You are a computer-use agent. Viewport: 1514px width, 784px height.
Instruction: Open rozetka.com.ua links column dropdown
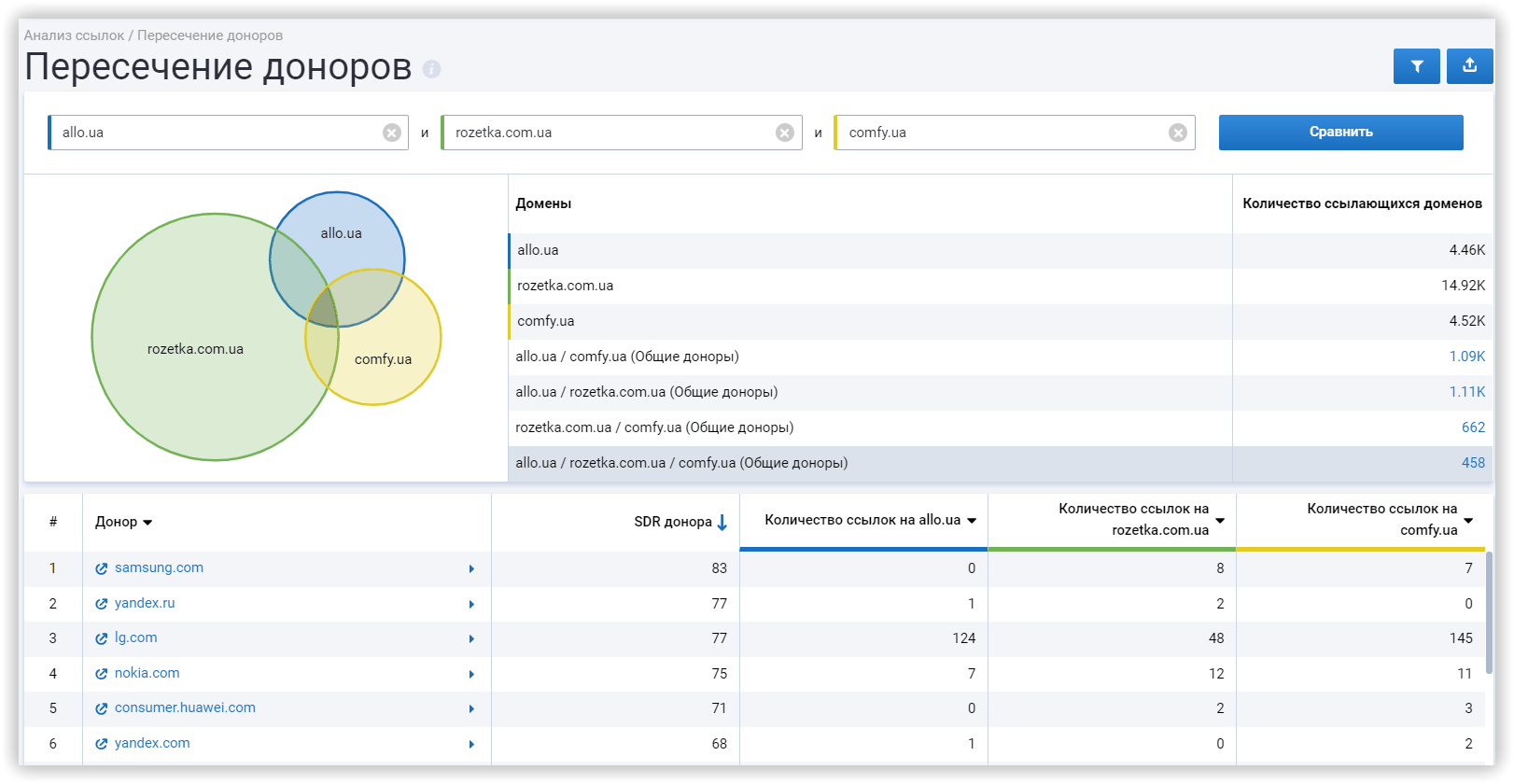(1220, 521)
